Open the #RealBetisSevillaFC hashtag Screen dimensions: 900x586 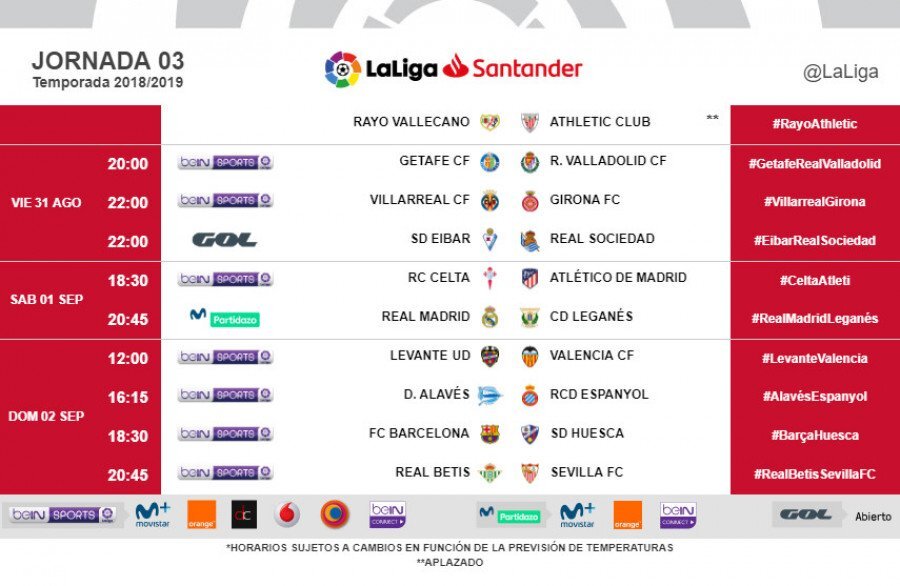(814, 474)
